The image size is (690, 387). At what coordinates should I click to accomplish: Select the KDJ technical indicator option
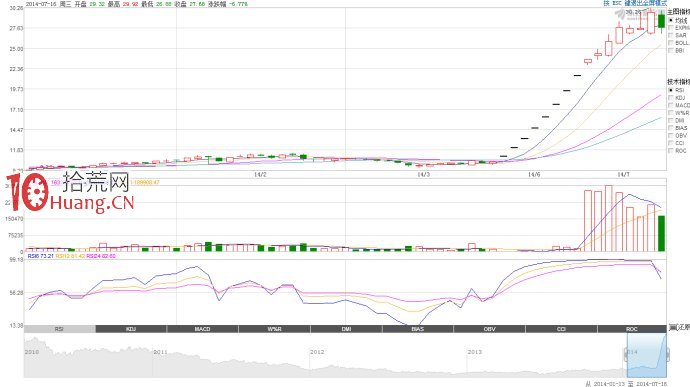pos(671,98)
